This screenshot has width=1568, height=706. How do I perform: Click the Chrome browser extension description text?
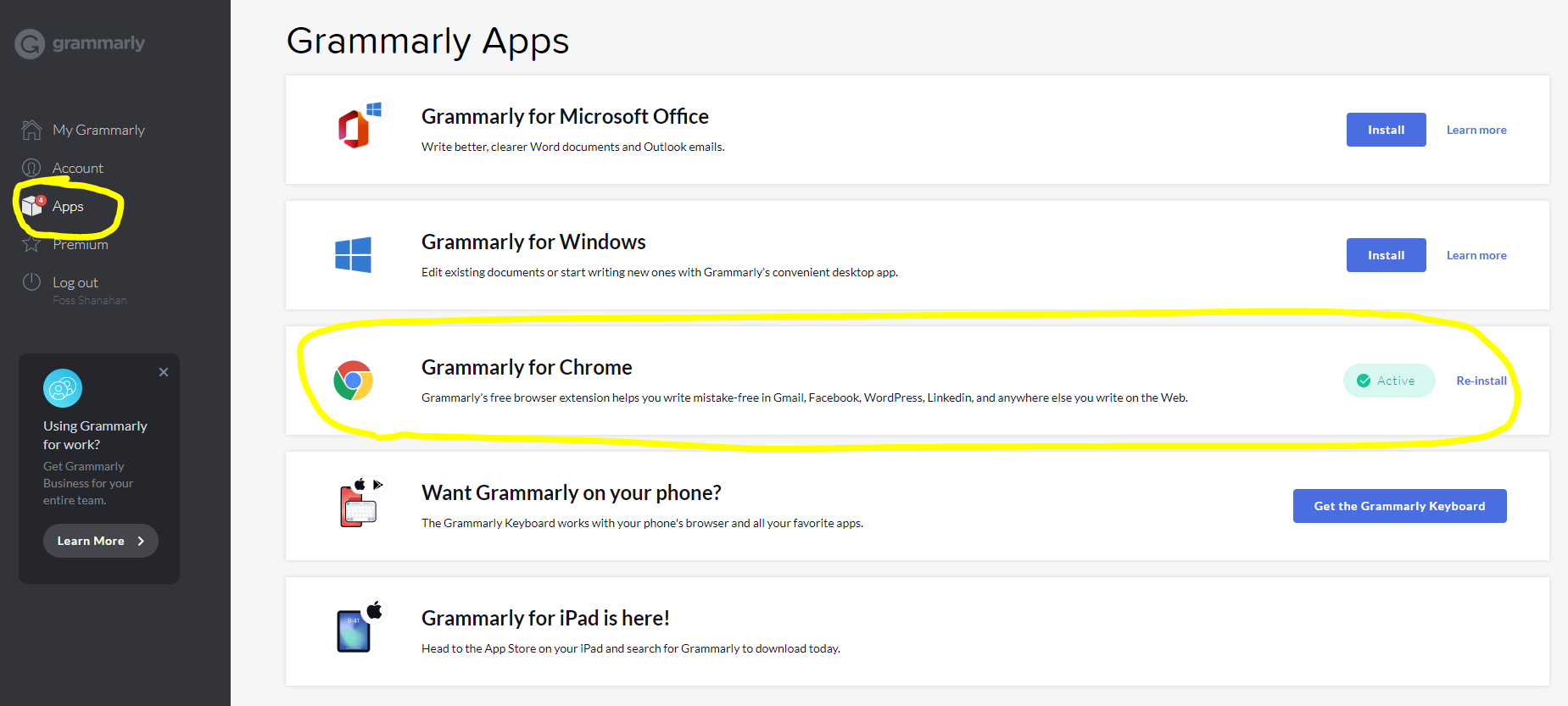805,397
